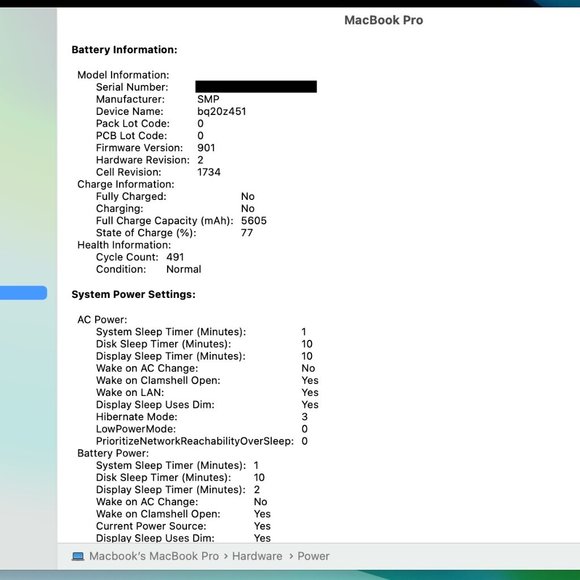The image size is (580, 580).
Task: Click the Full Charge Capacity value 5605
Action: (x=254, y=220)
